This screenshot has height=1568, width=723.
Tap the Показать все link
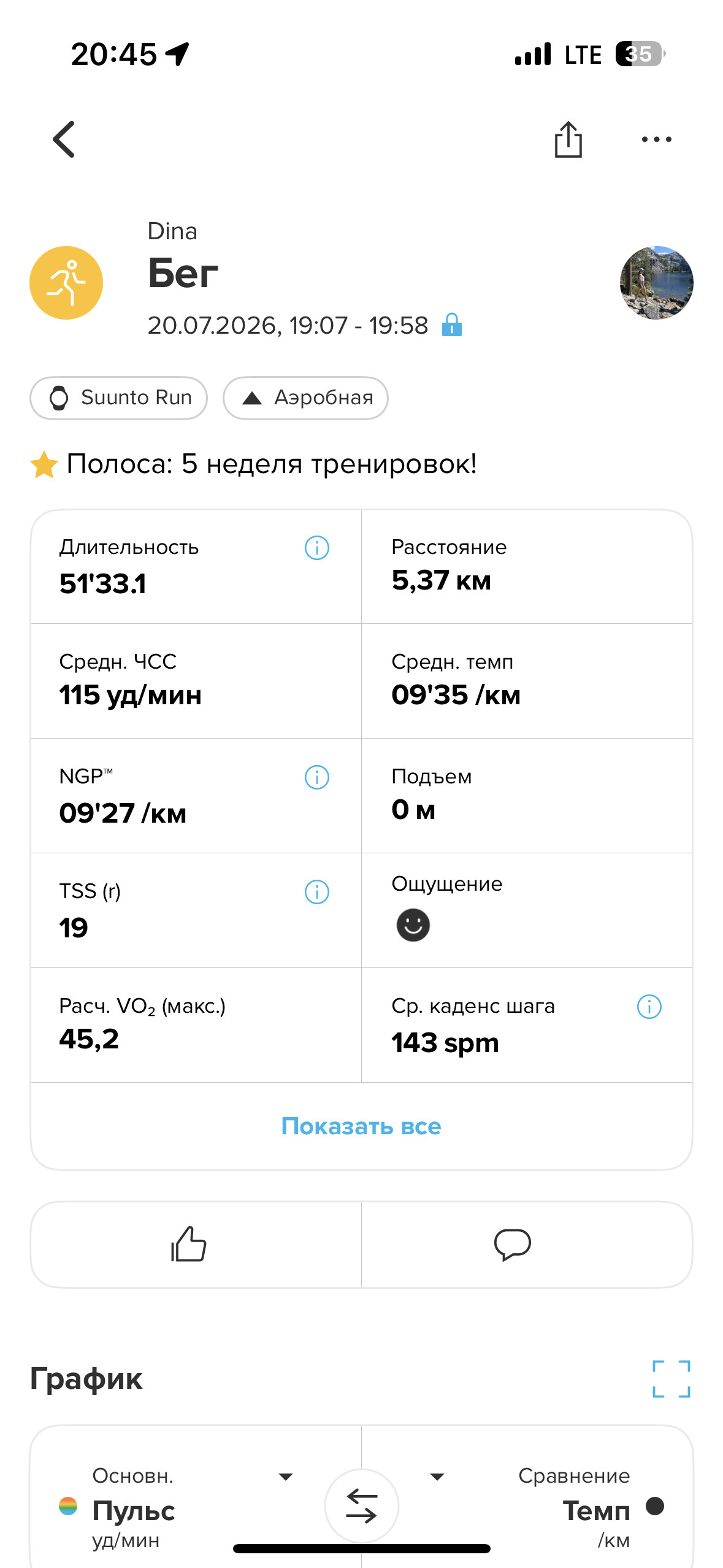click(361, 1126)
